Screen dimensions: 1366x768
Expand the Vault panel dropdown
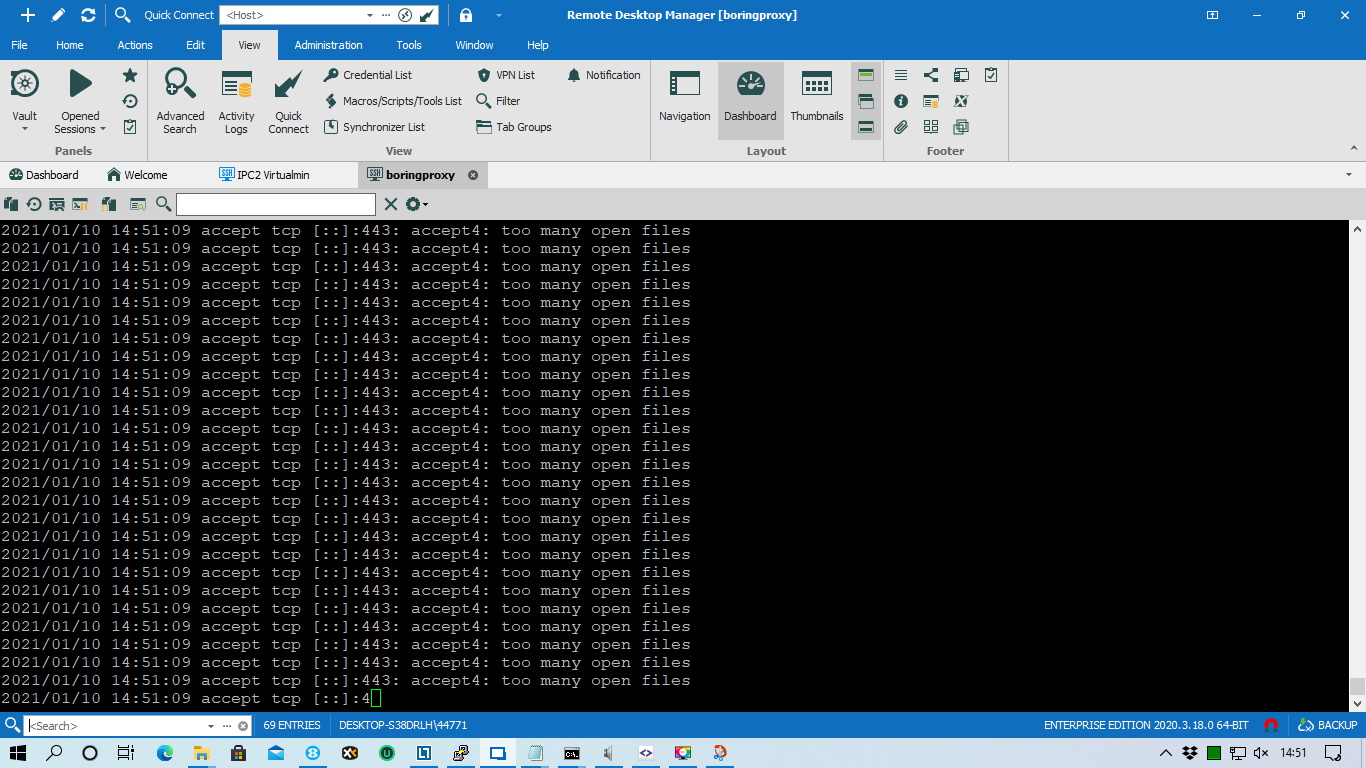coord(24,130)
